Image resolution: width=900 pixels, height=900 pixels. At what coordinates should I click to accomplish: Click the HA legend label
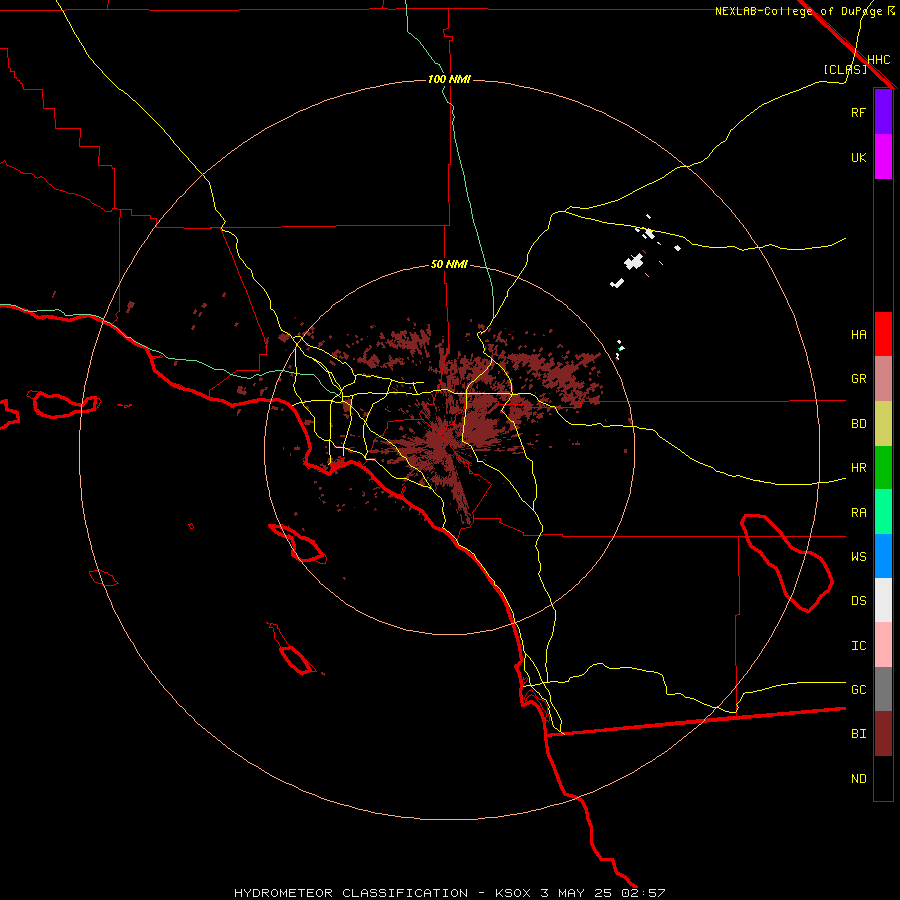coord(858,335)
